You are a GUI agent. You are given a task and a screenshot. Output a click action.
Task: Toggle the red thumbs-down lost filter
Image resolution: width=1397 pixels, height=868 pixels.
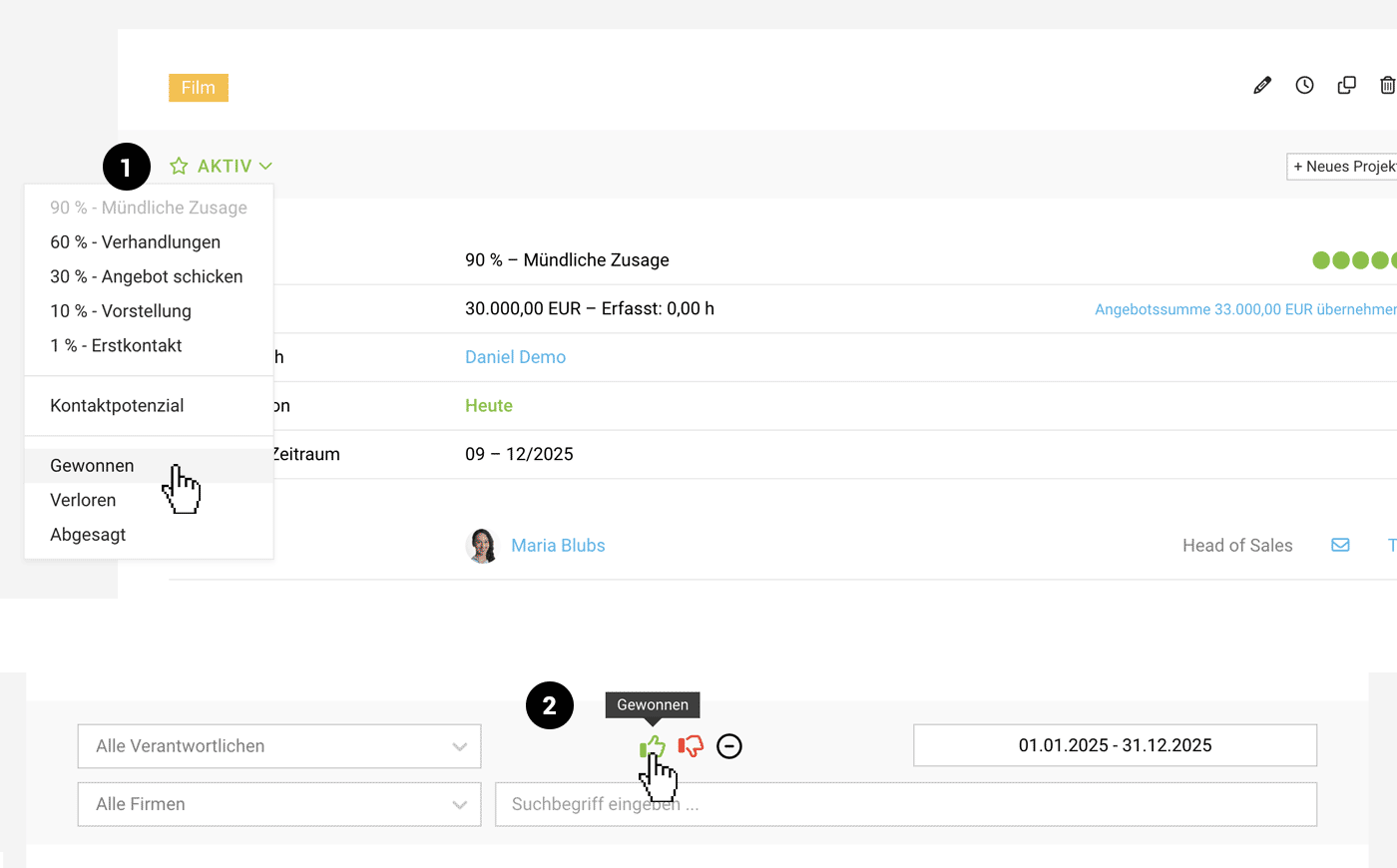(x=691, y=746)
